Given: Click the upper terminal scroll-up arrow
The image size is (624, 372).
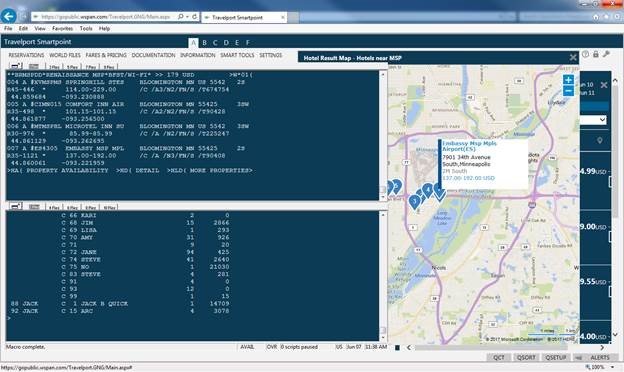Looking at the screenshot, I should click(383, 74).
